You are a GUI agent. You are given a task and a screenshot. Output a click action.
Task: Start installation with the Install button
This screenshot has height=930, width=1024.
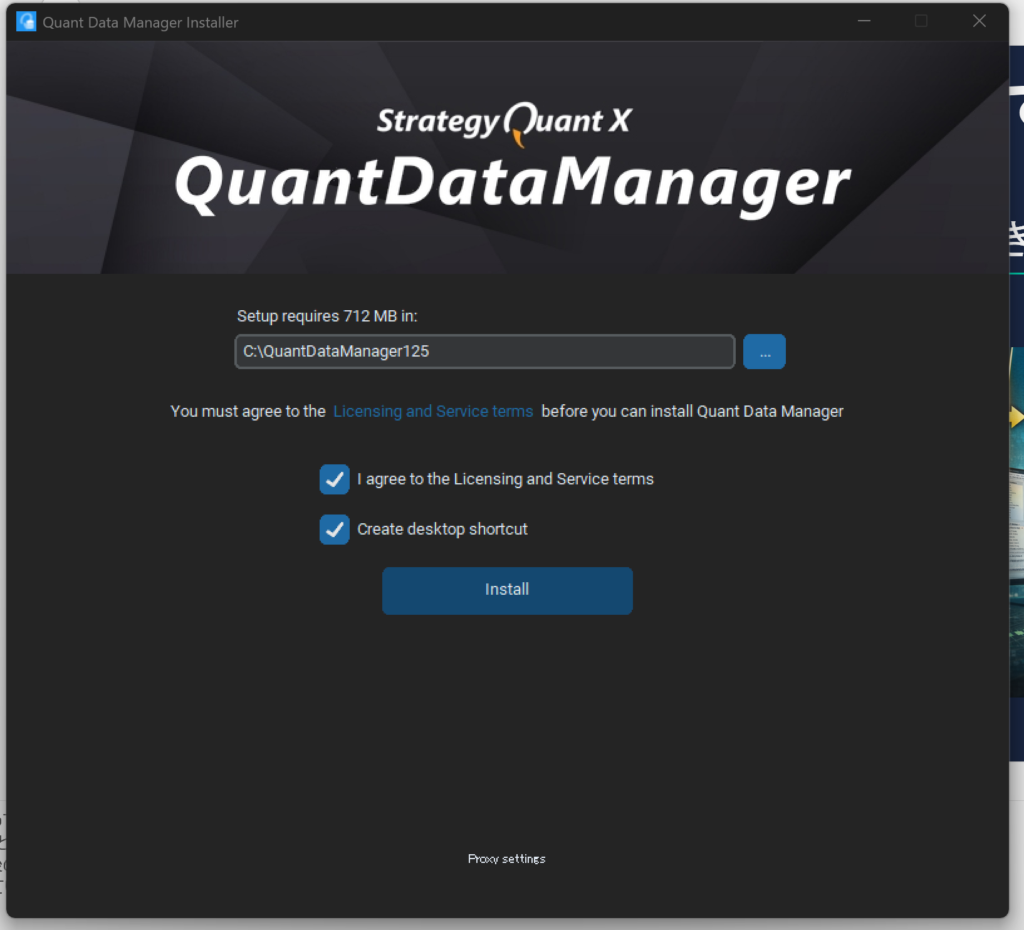coord(507,590)
